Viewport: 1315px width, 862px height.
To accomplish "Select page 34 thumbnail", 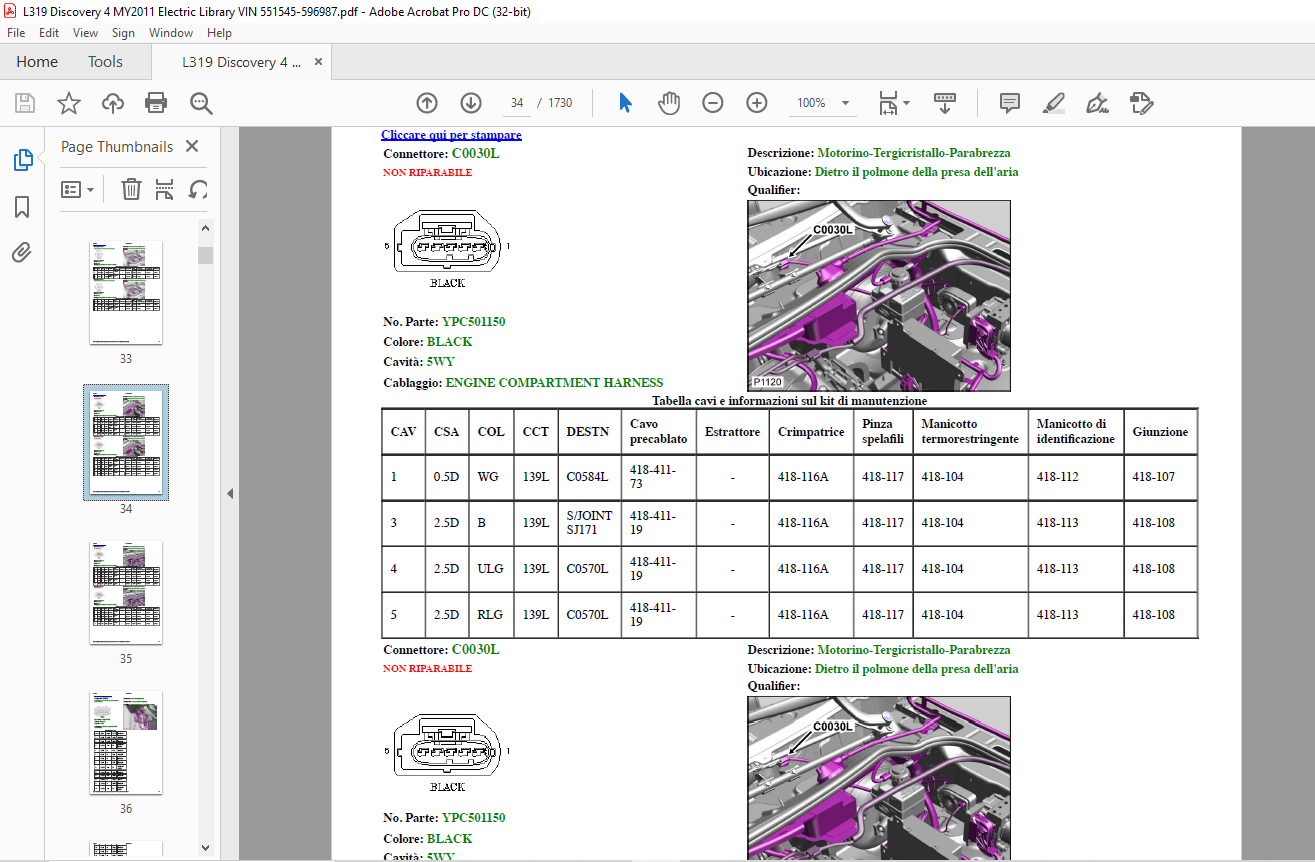I will point(126,442).
